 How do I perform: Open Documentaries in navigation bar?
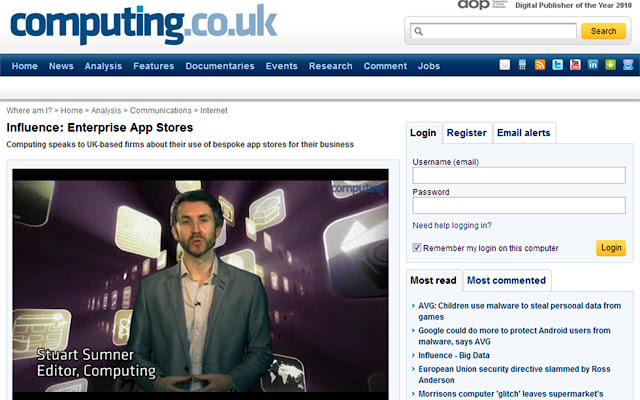click(x=220, y=66)
